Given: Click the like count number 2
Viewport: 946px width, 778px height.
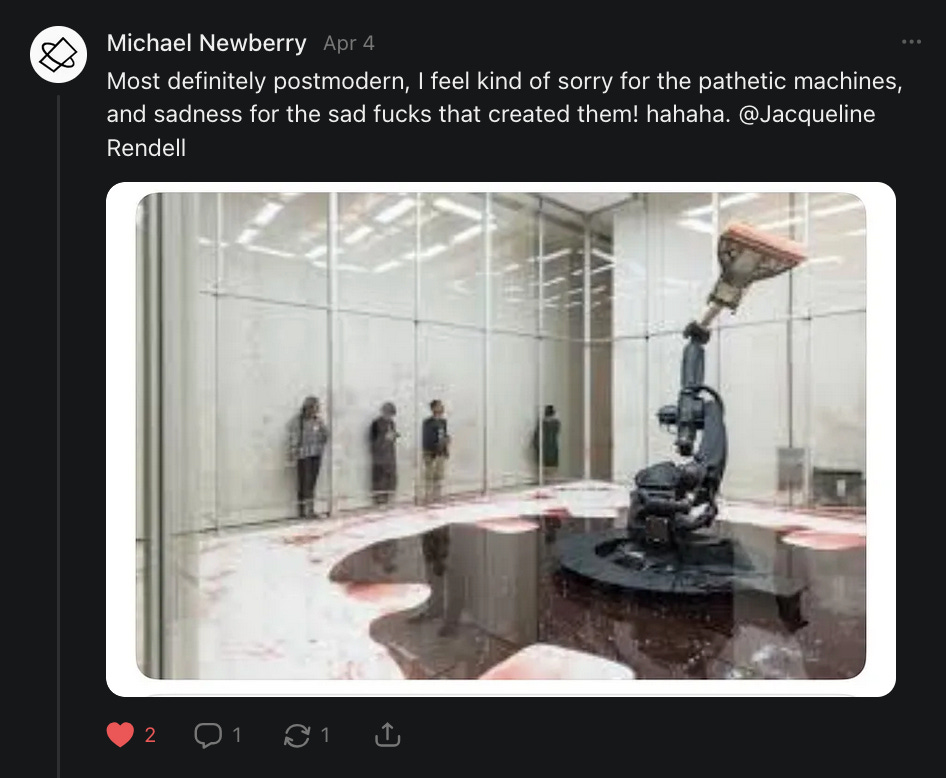Looking at the screenshot, I should pyautogui.click(x=150, y=735).
